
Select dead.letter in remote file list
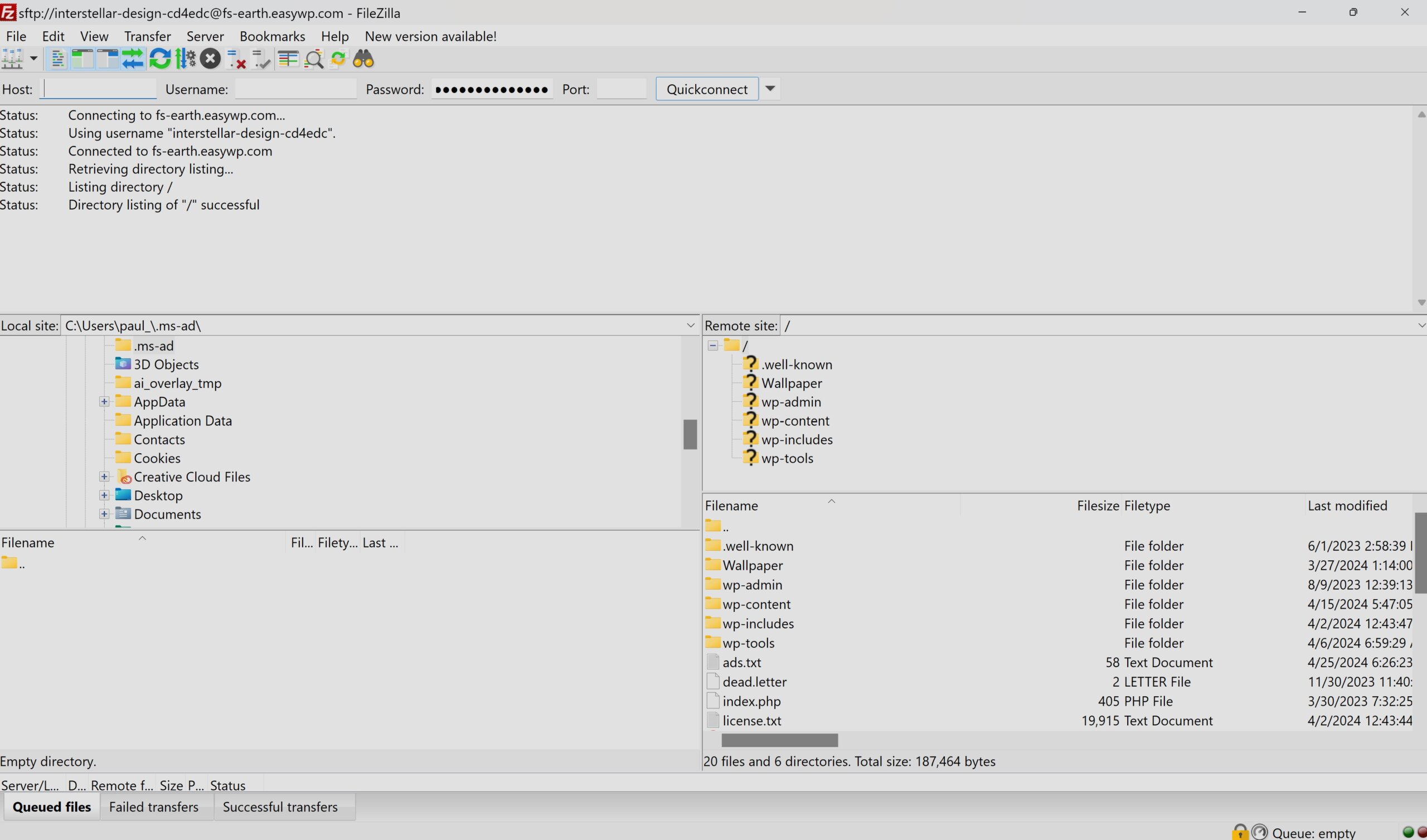[x=746, y=681]
